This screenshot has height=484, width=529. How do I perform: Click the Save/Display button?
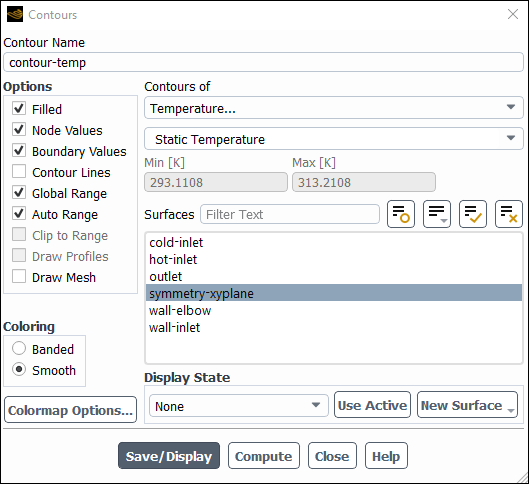[x=169, y=456]
